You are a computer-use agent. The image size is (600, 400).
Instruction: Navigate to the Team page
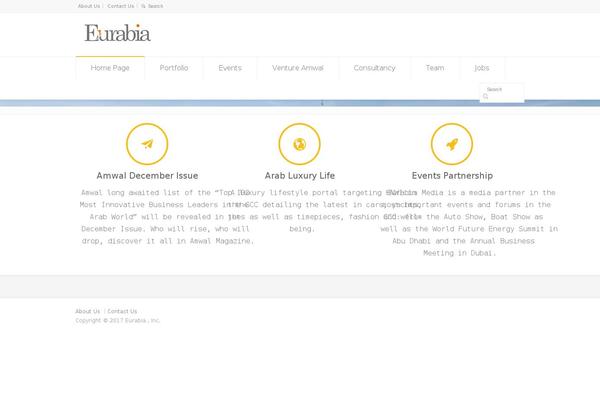click(x=434, y=68)
